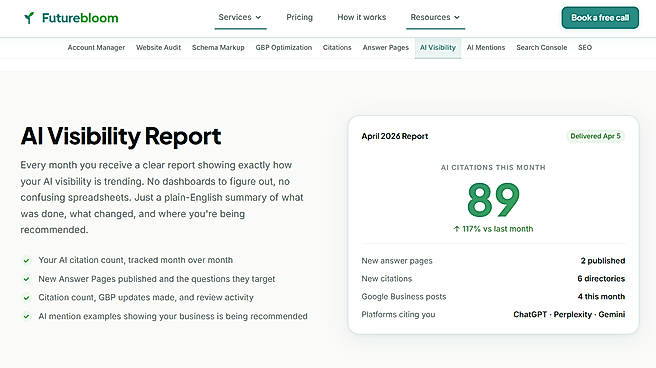The width and height of the screenshot is (656, 368).
Task: Click the New answer pages row label
Action: tap(397, 261)
